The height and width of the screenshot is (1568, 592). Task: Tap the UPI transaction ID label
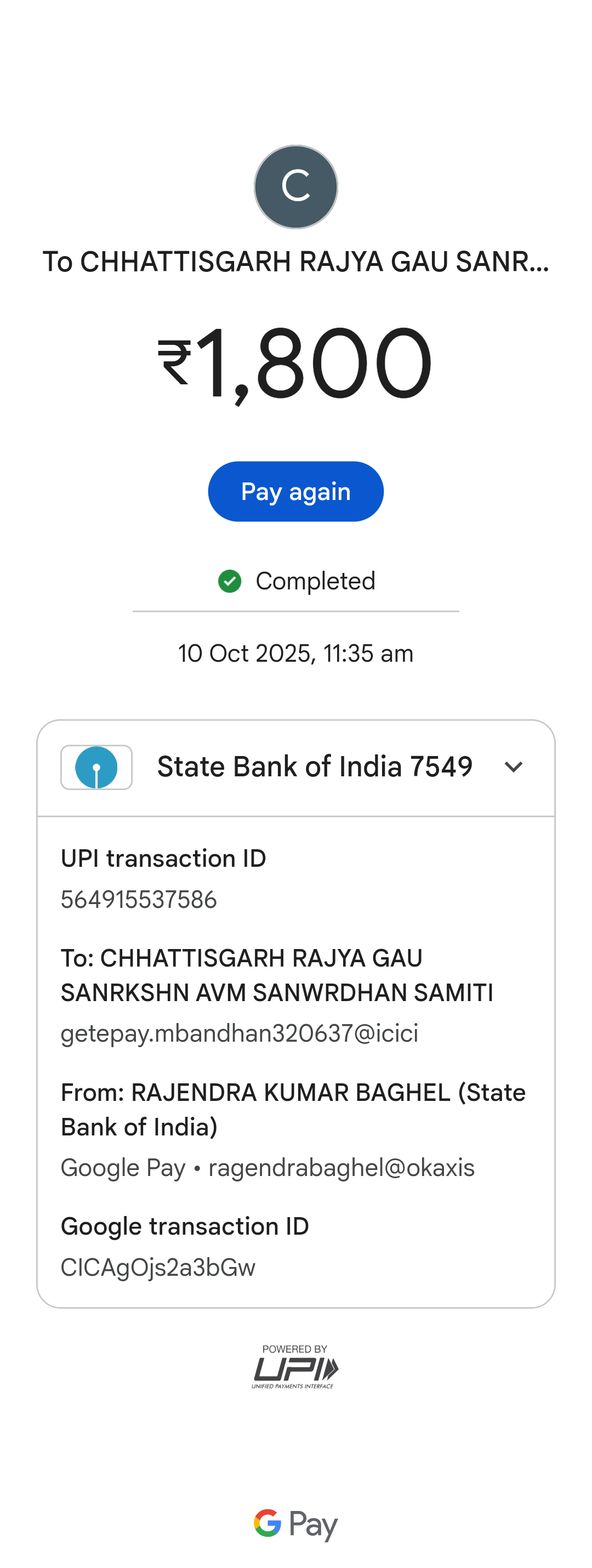click(x=163, y=859)
